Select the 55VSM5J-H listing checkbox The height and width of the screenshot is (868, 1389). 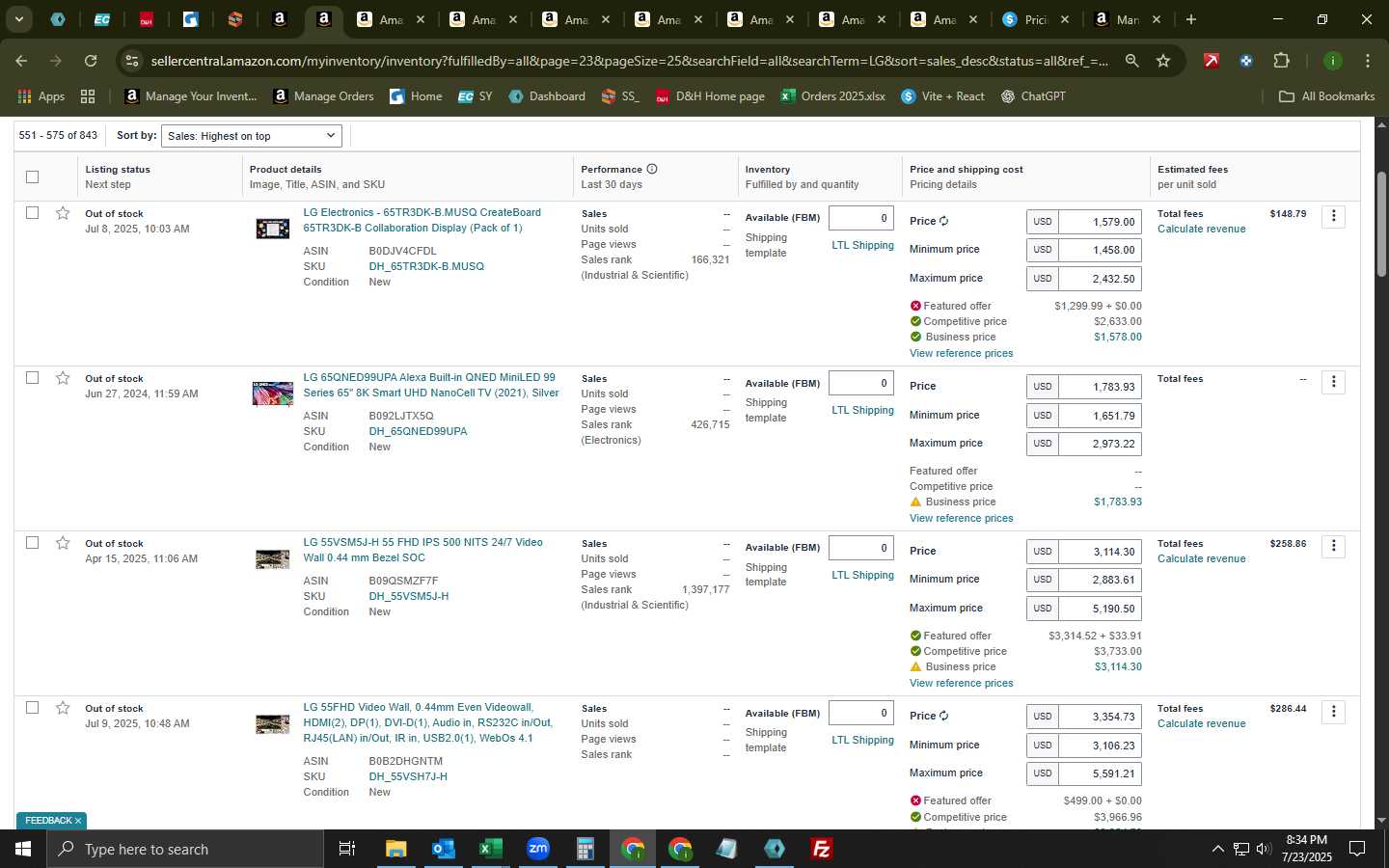(33, 542)
